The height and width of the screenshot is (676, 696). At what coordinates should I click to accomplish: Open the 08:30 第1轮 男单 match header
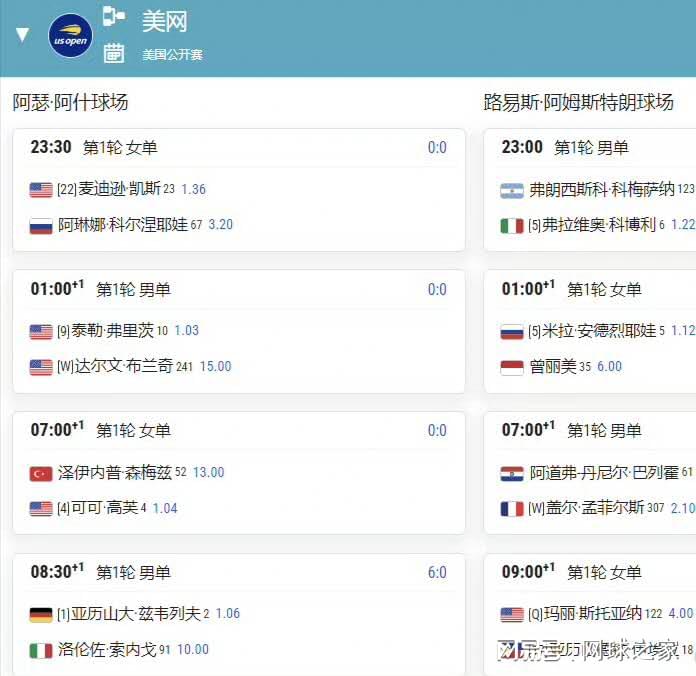[x=101, y=572]
